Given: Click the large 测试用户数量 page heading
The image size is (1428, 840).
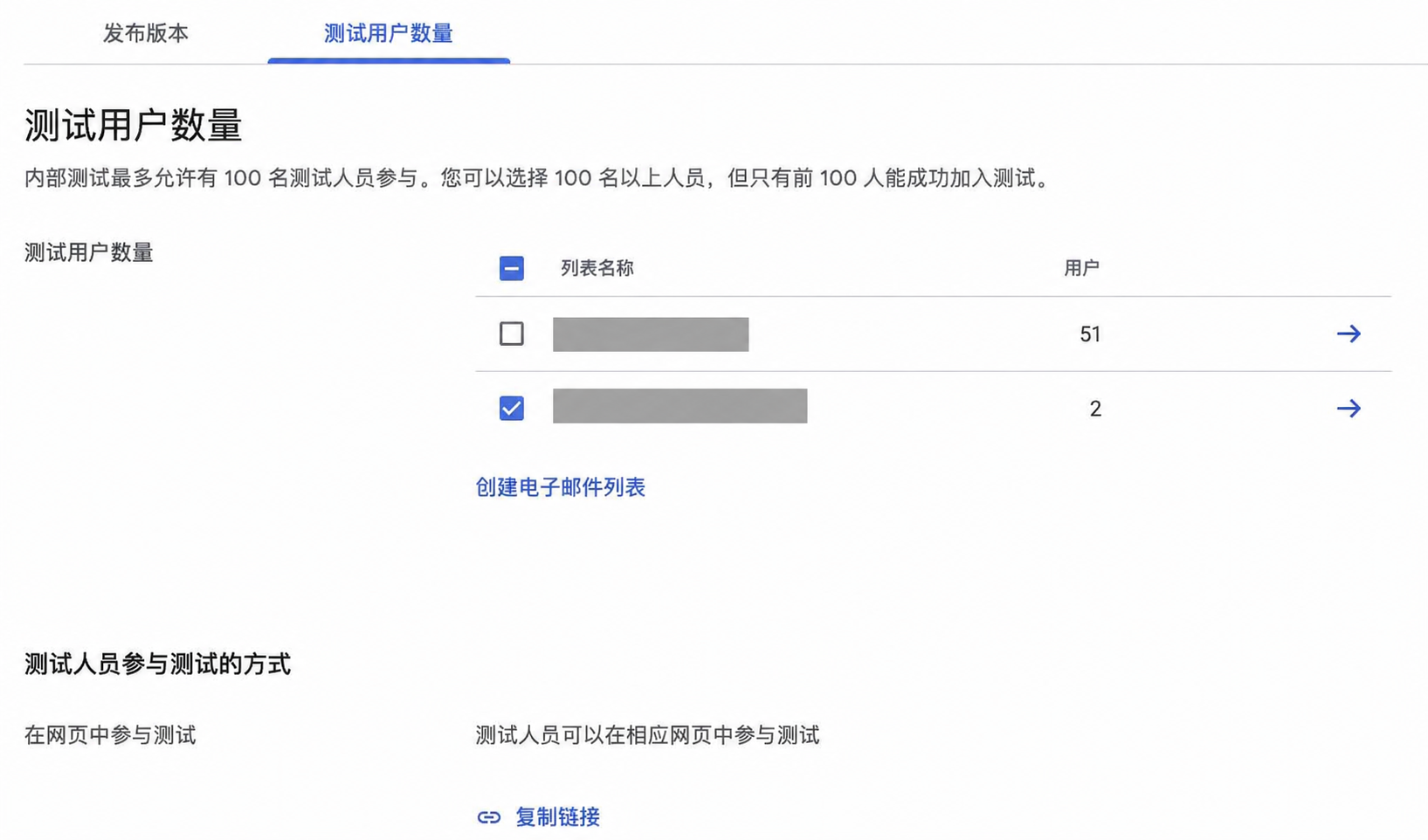Looking at the screenshot, I should pyautogui.click(x=134, y=126).
